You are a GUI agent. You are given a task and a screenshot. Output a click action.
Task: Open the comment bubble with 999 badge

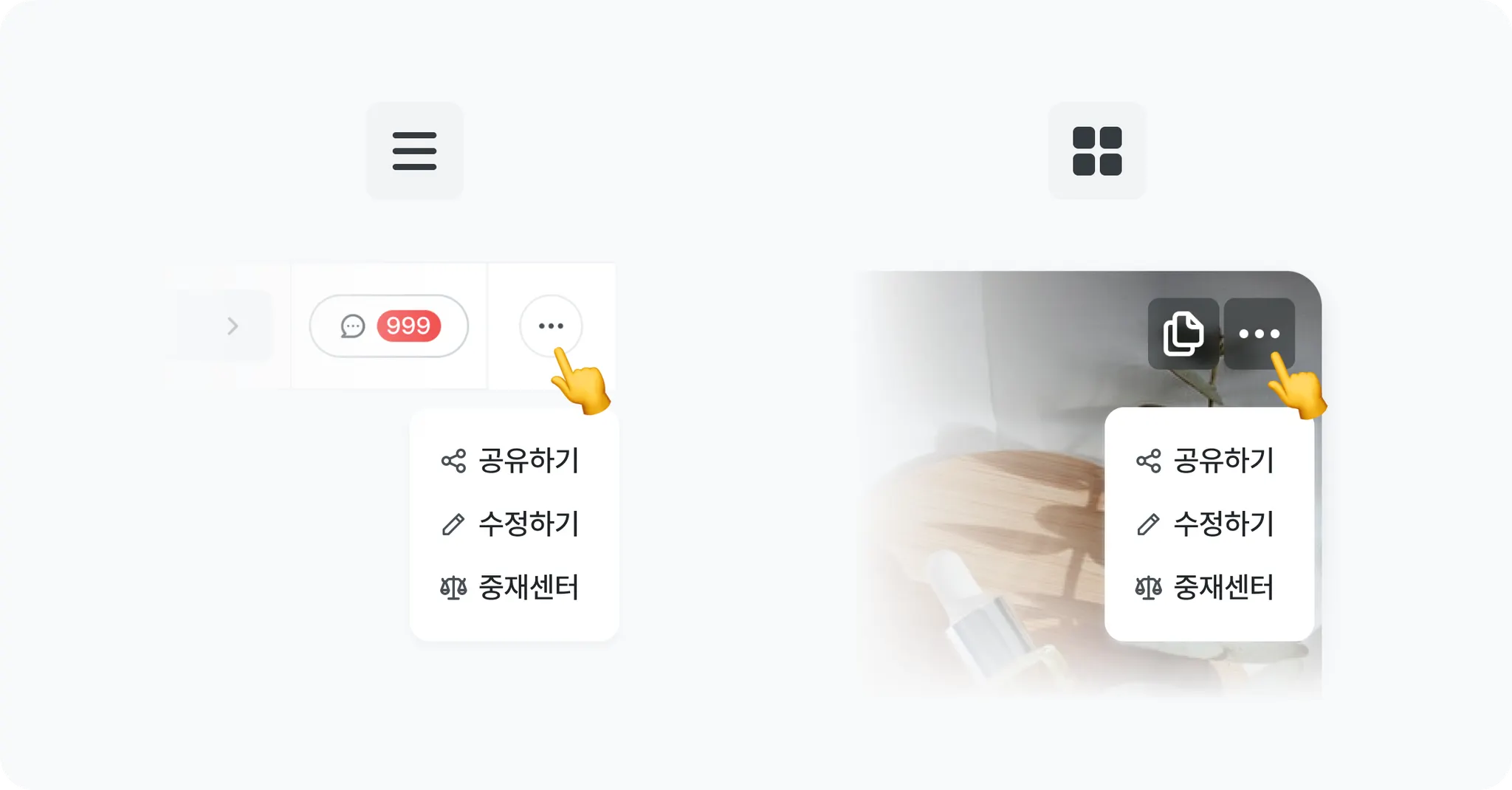coord(389,326)
